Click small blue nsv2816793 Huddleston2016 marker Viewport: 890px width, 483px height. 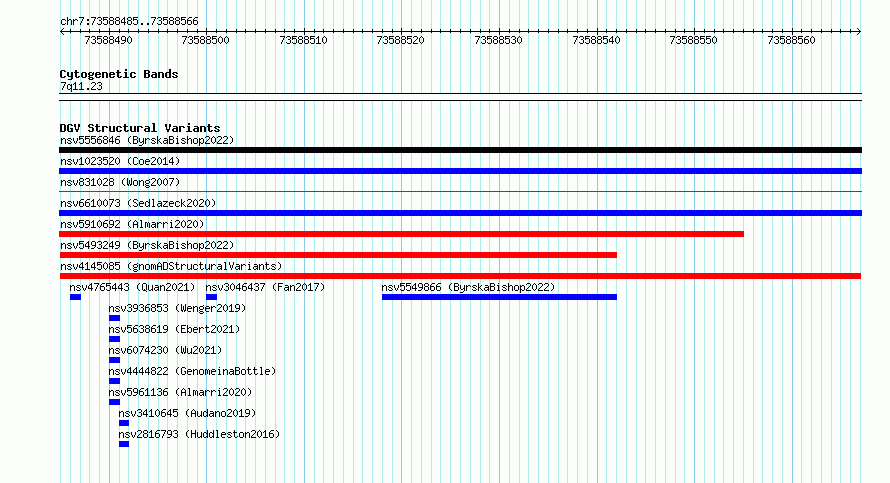(124, 444)
